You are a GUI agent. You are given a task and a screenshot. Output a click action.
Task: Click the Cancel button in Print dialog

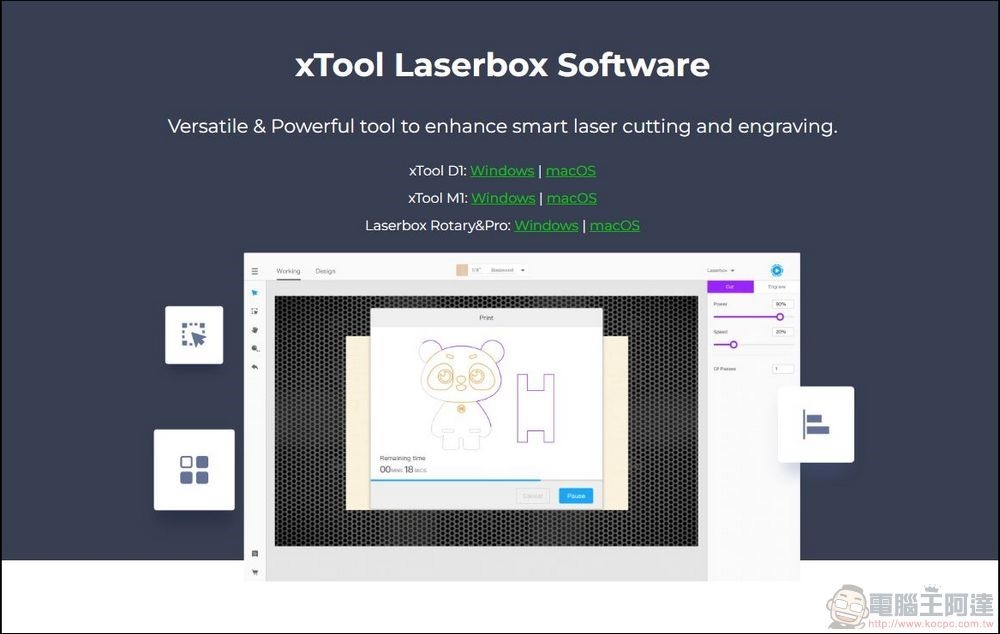tap(533, 496)
